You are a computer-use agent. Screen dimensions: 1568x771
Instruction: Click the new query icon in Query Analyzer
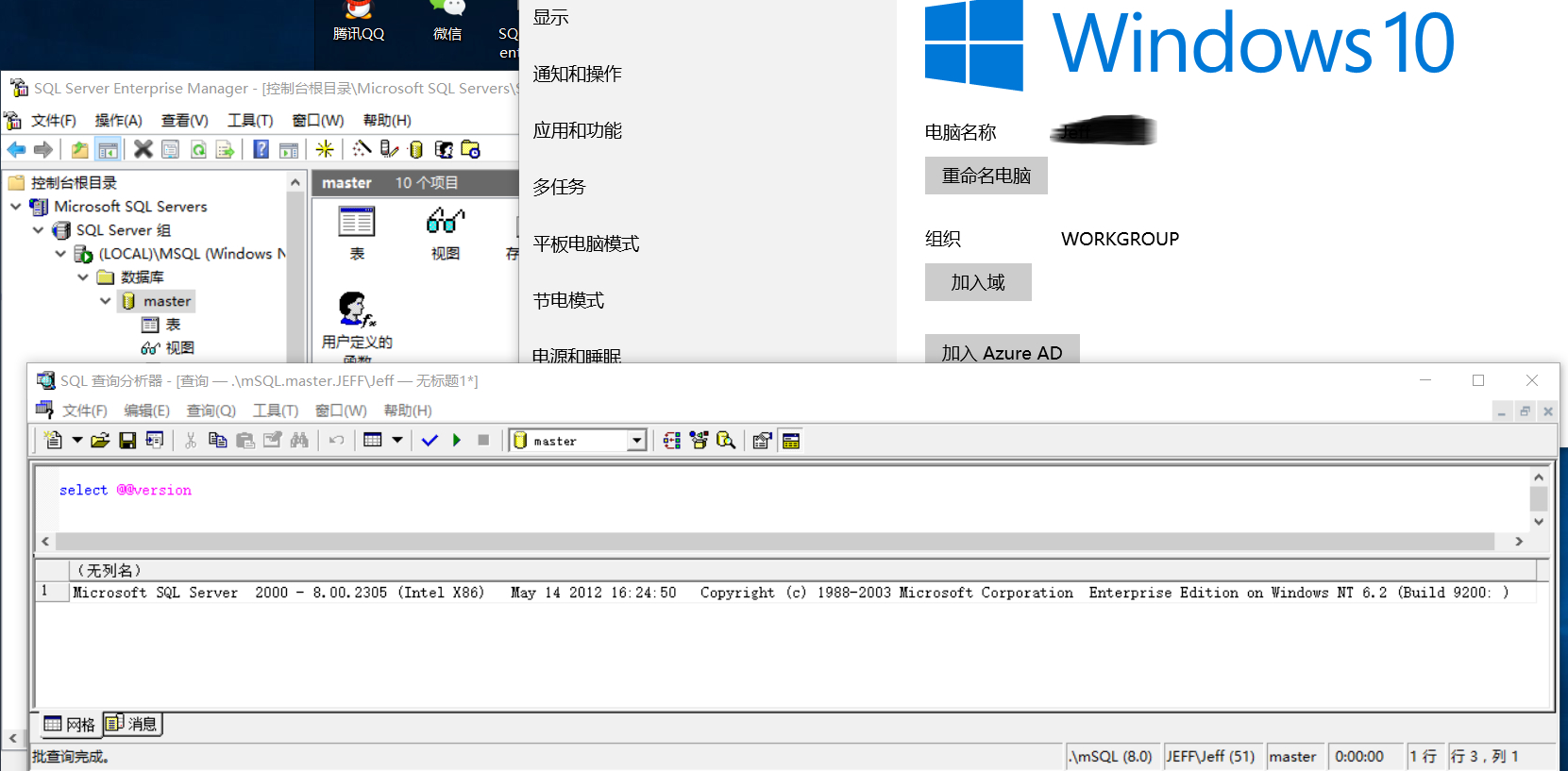(54, 440)
